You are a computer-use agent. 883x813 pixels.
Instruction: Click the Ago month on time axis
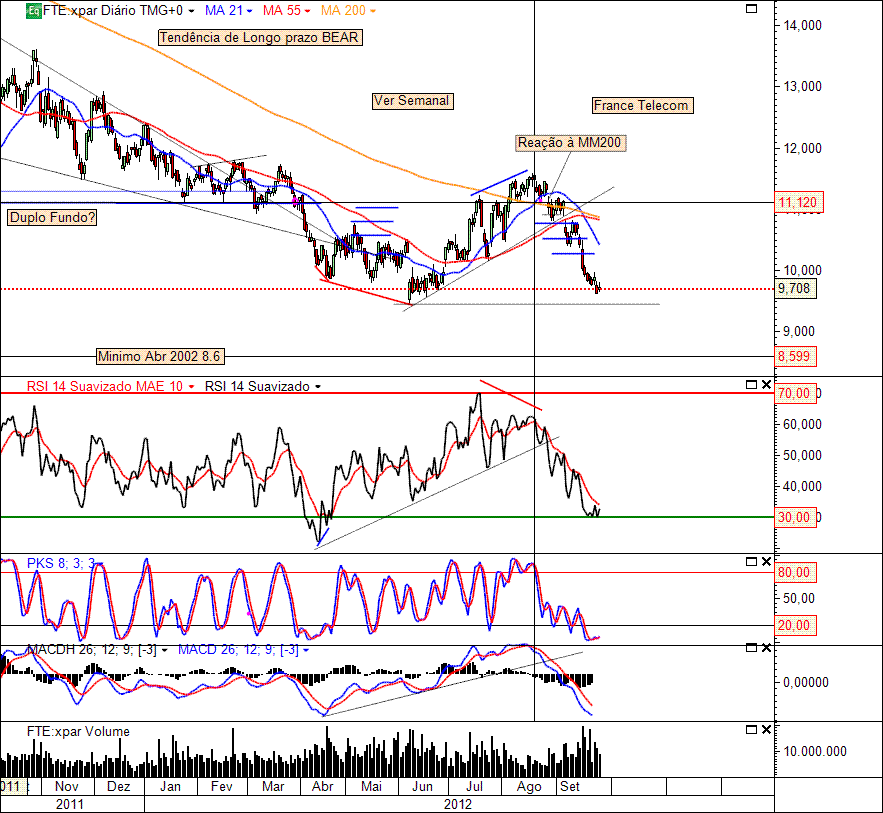click(x=529, y=787)
